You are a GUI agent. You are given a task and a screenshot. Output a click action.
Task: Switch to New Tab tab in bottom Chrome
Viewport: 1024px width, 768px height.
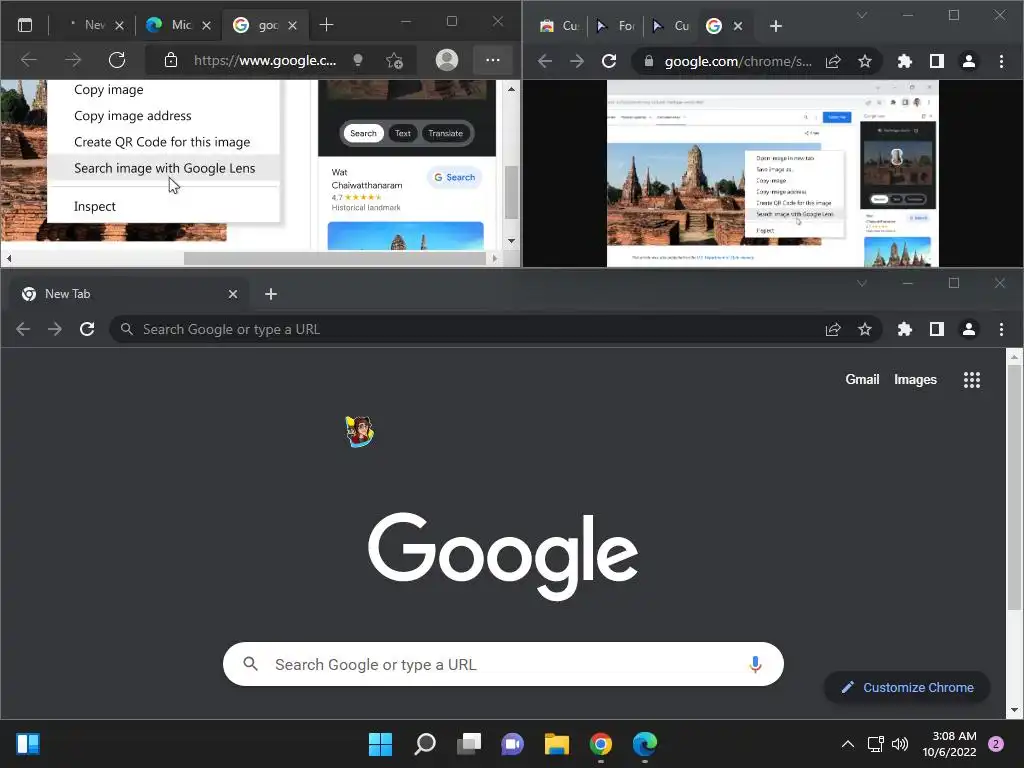tap(127, 294)
